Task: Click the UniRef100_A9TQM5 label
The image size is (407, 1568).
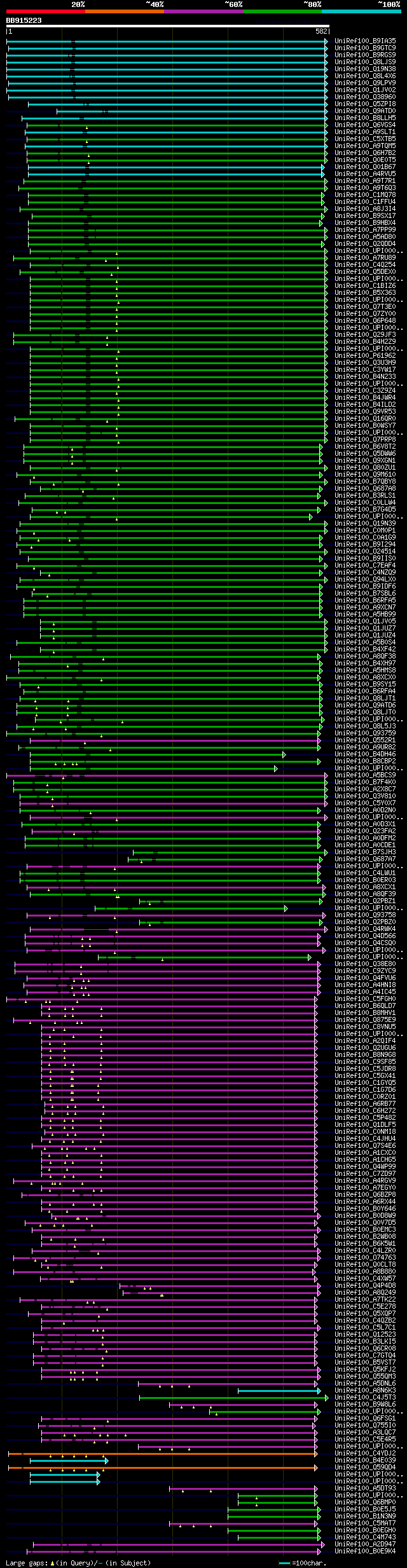Action: (x=365, y=146)
